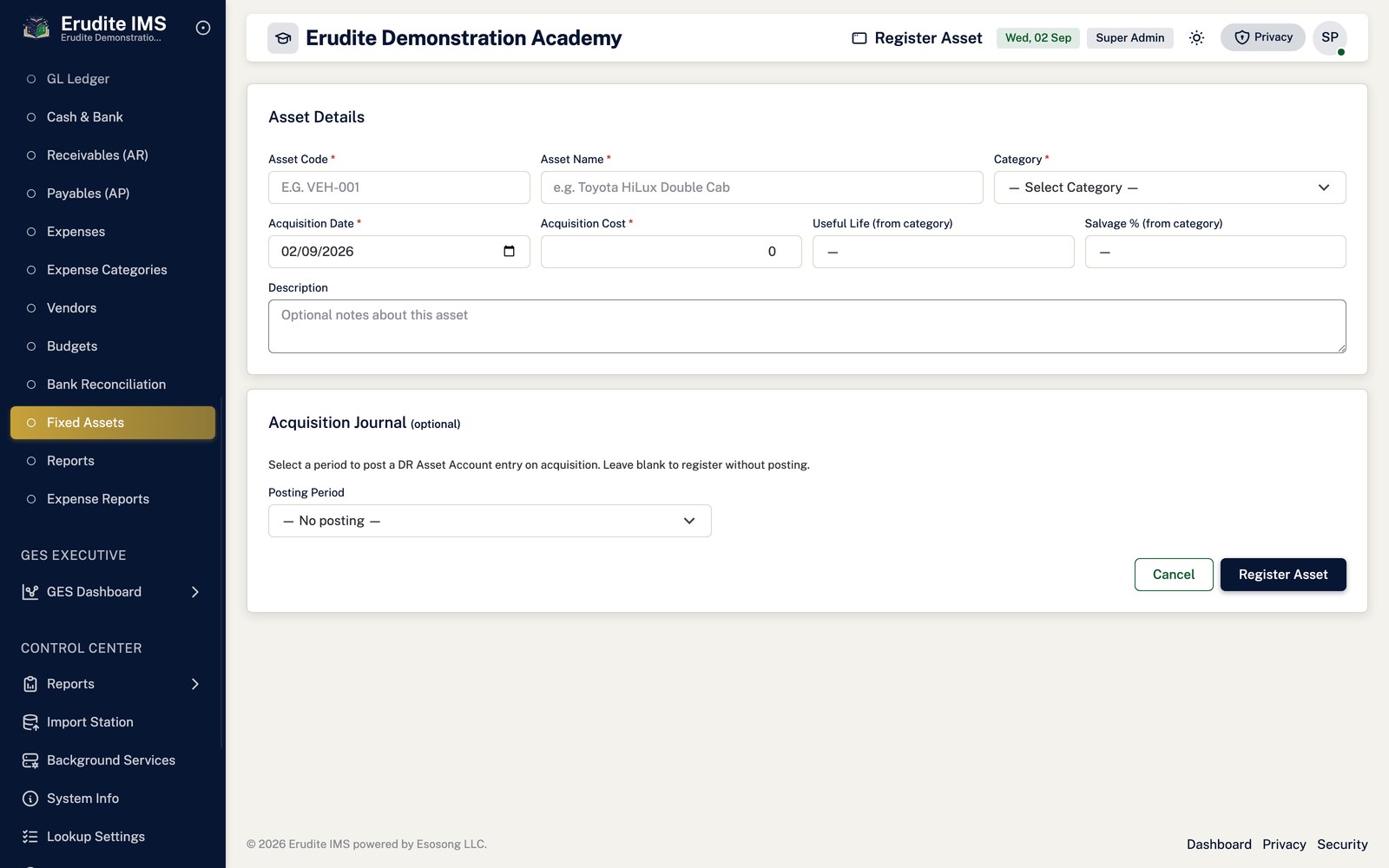Open Expense Reports in sidebar
1389x868 pixels.
113,499
